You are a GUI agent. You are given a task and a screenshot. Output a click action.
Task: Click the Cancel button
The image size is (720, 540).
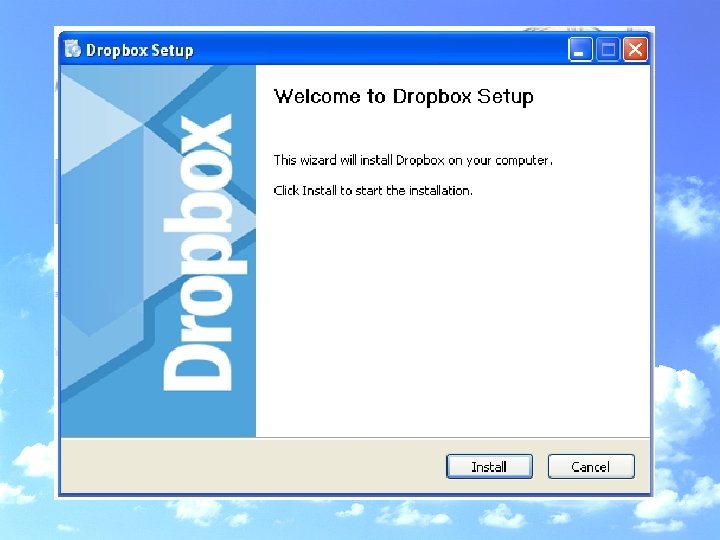(x=591, y=467)
